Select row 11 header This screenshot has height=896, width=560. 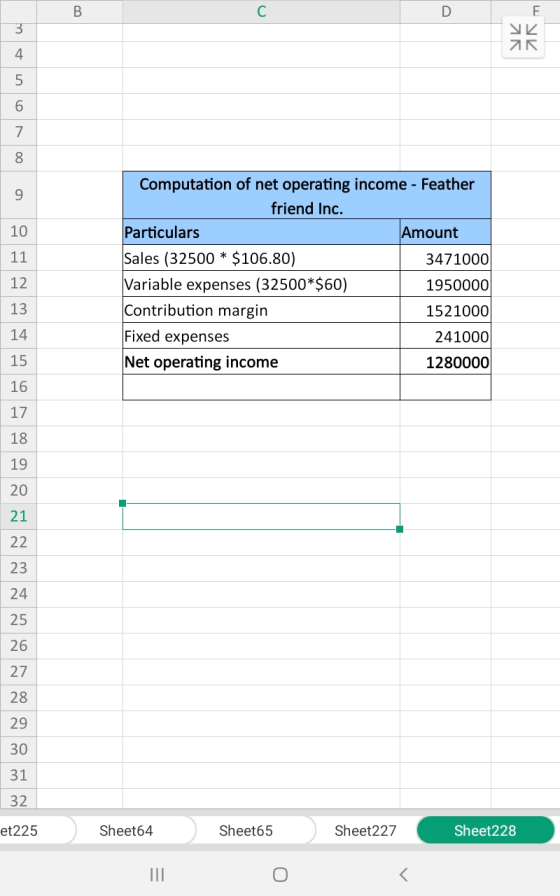pos(18,258)
